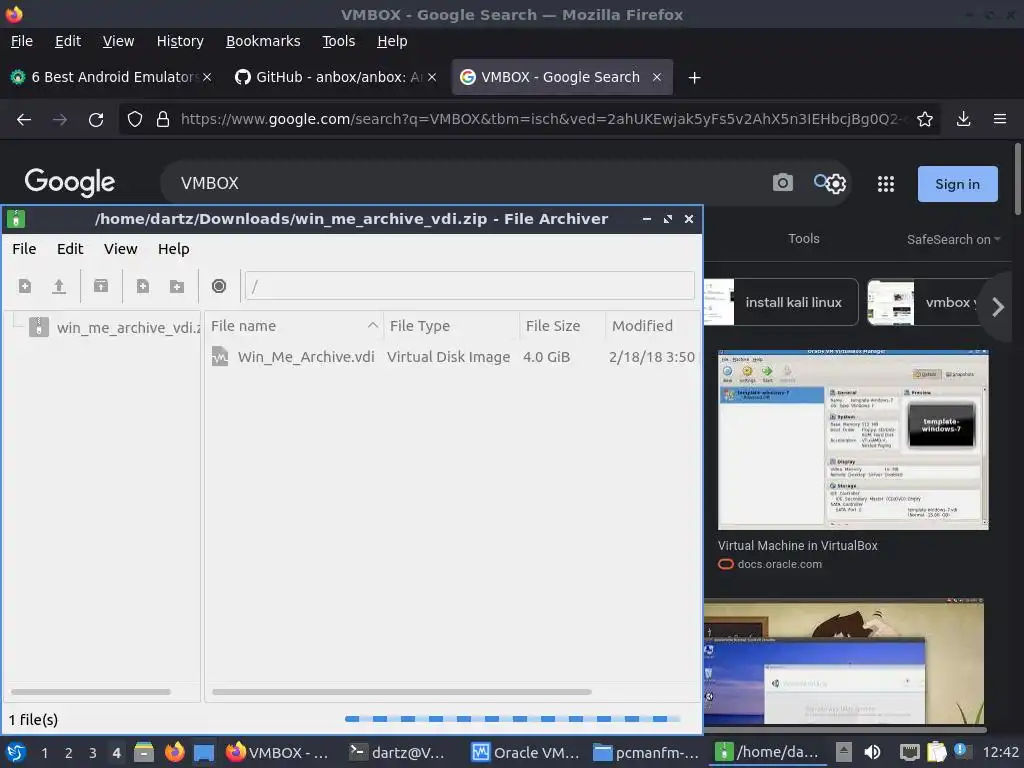The height and width of the screenshot is (768, 1024).
Task: Click the Sign in button
Action: [x=957, y=184]
